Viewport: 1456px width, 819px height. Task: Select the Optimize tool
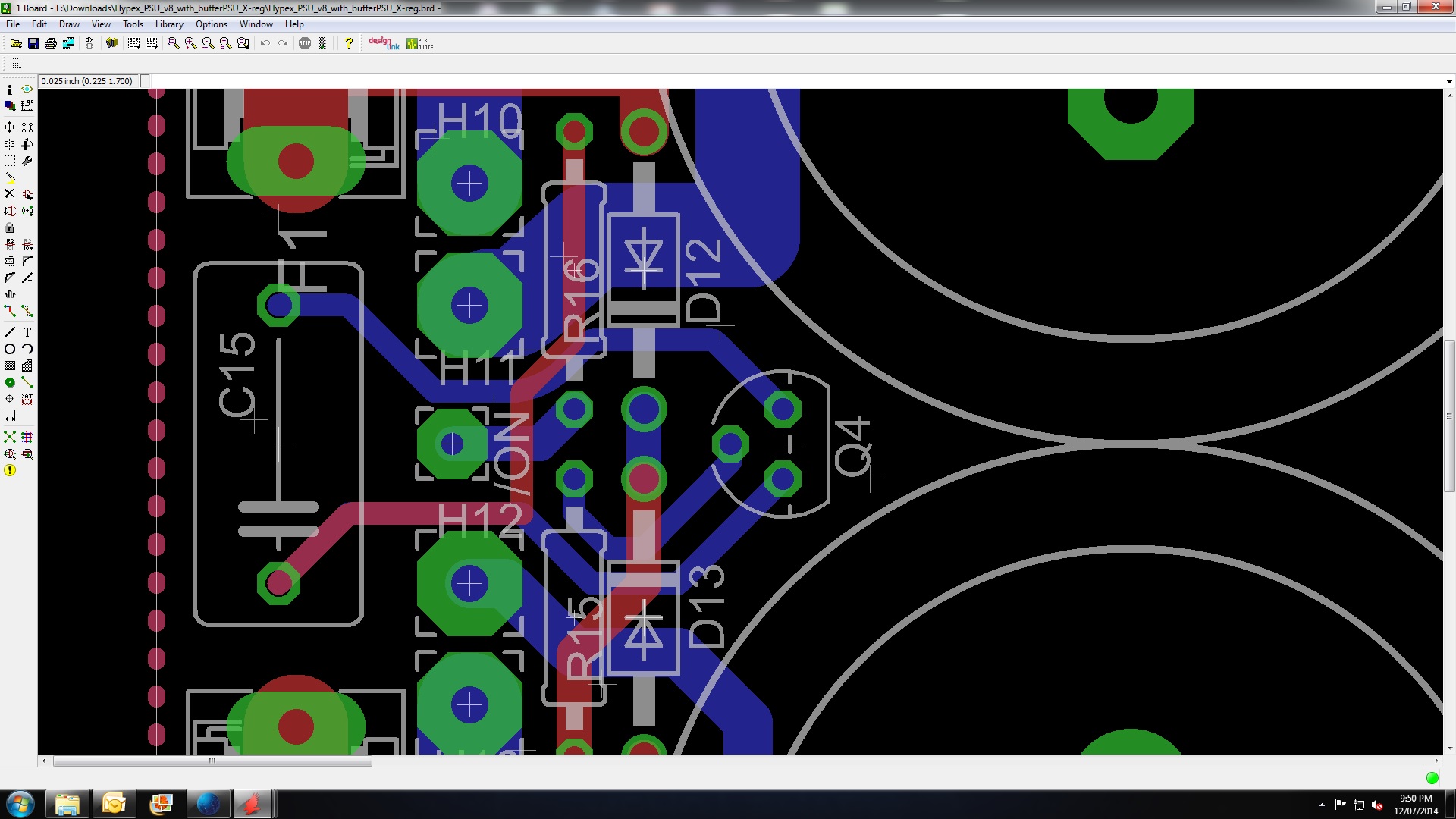27,278
